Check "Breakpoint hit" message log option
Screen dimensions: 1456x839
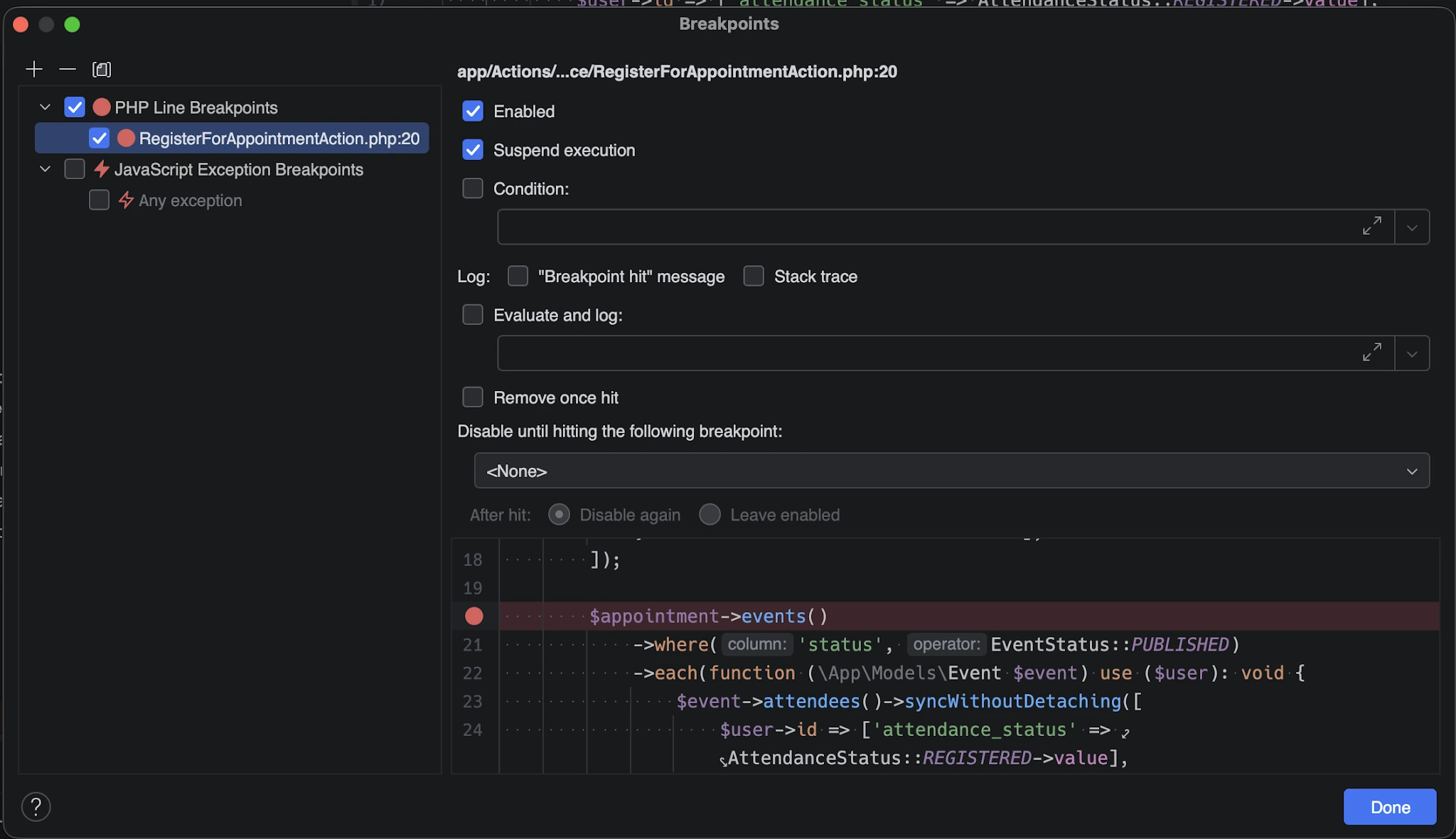pyautogui.click(x=518, y=276)
